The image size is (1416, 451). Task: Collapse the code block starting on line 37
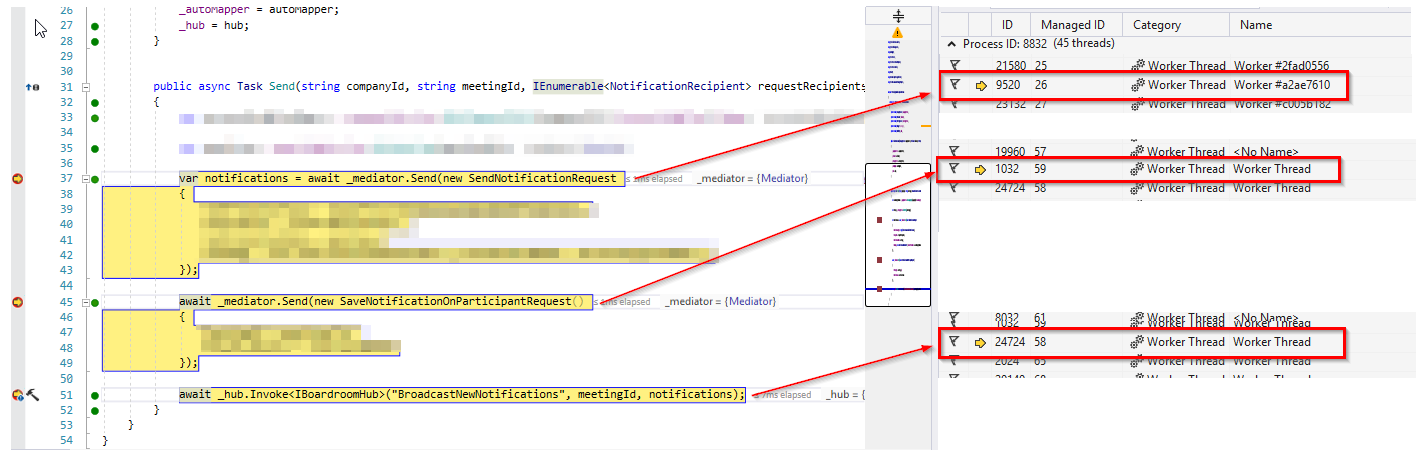[87, 179]
